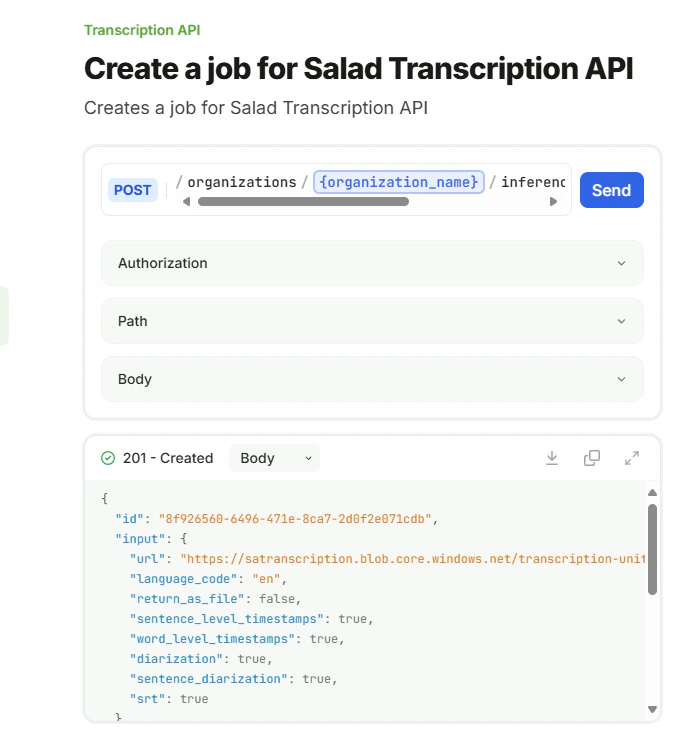The height and width of the screenshot is (744, 684).
Task: Click the "word_level_timestamps" key
Action: (212, 639)
